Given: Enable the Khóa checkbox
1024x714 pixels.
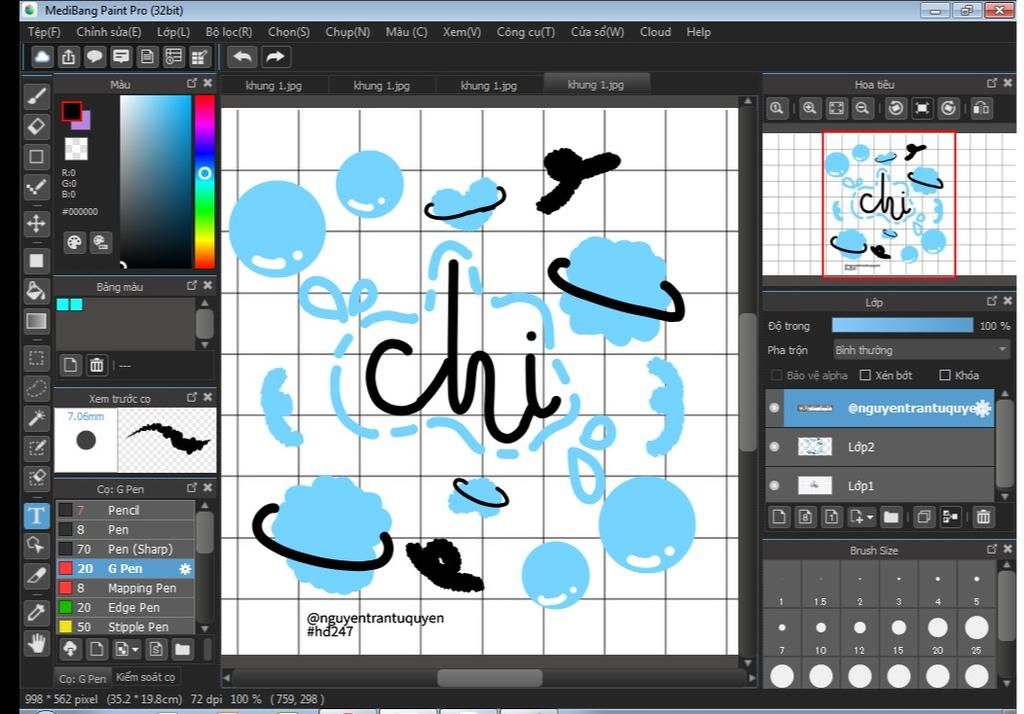Looking at the screenshot, I should (x=944, y=375).
